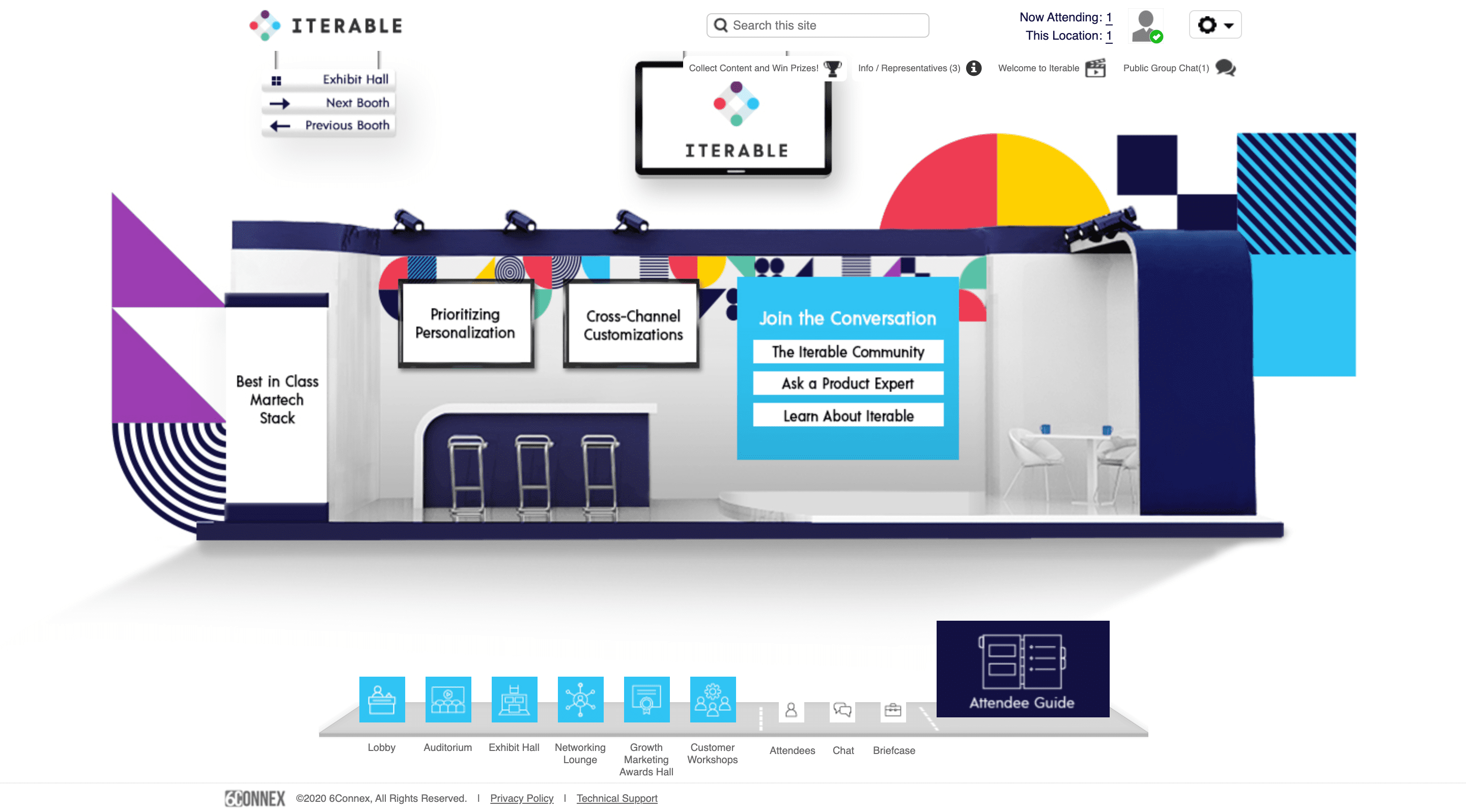Open the Lobby icon in navigation bar

coord(382,700)
